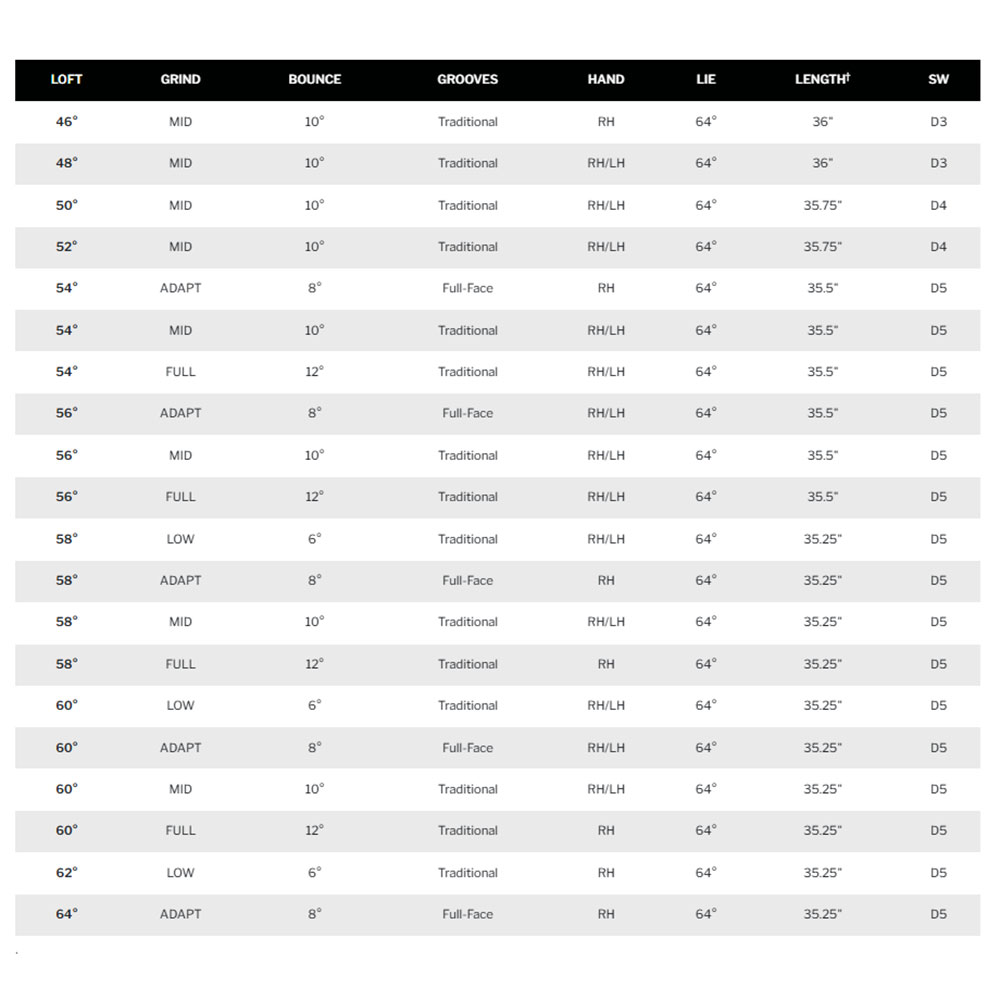This screenshot has width=1000, height=1000.
Task: Click the GRIND column header
Action: pyautogui.click(x=180, y=80)
